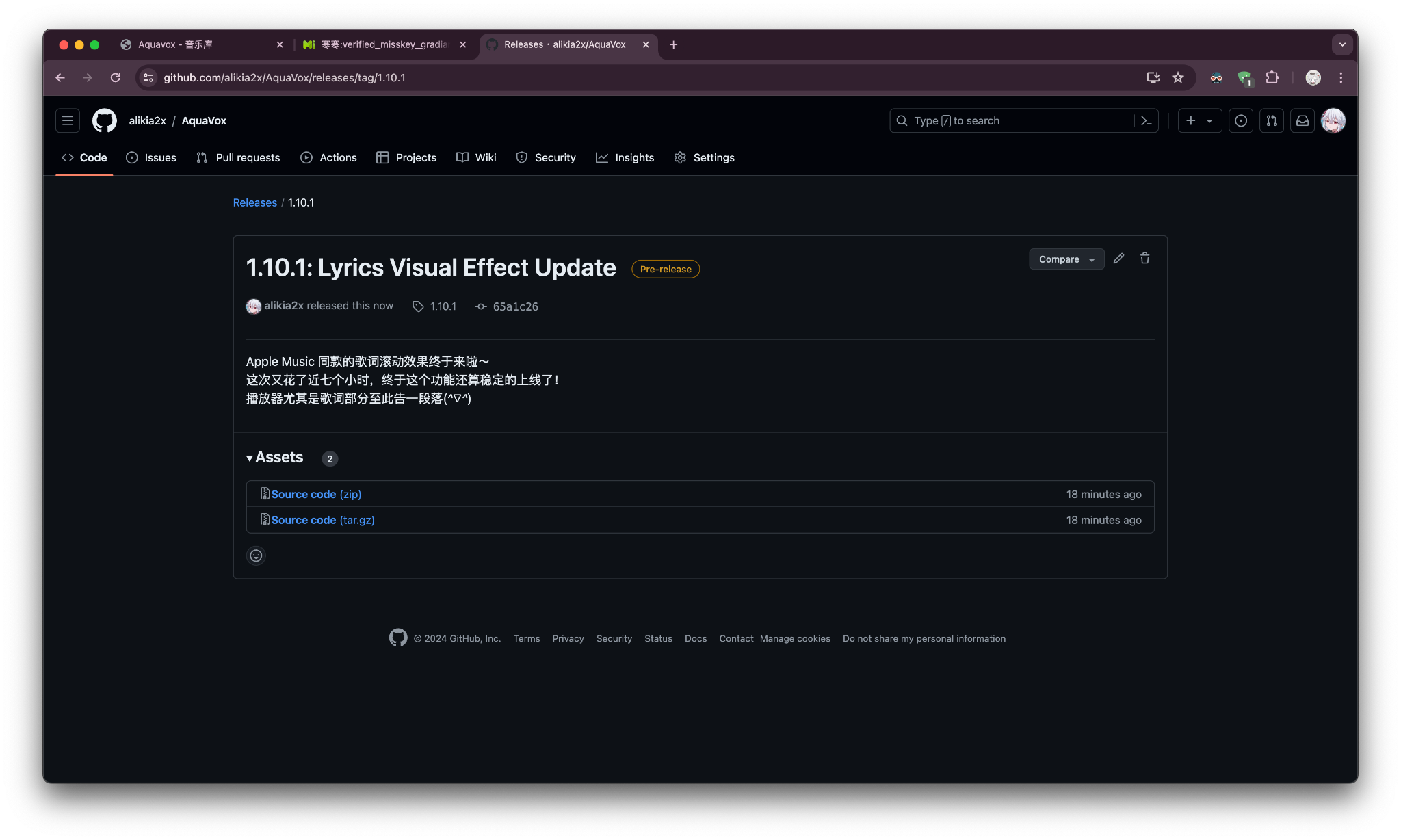Open the Compare dropdown

(x=1066, y=259)
